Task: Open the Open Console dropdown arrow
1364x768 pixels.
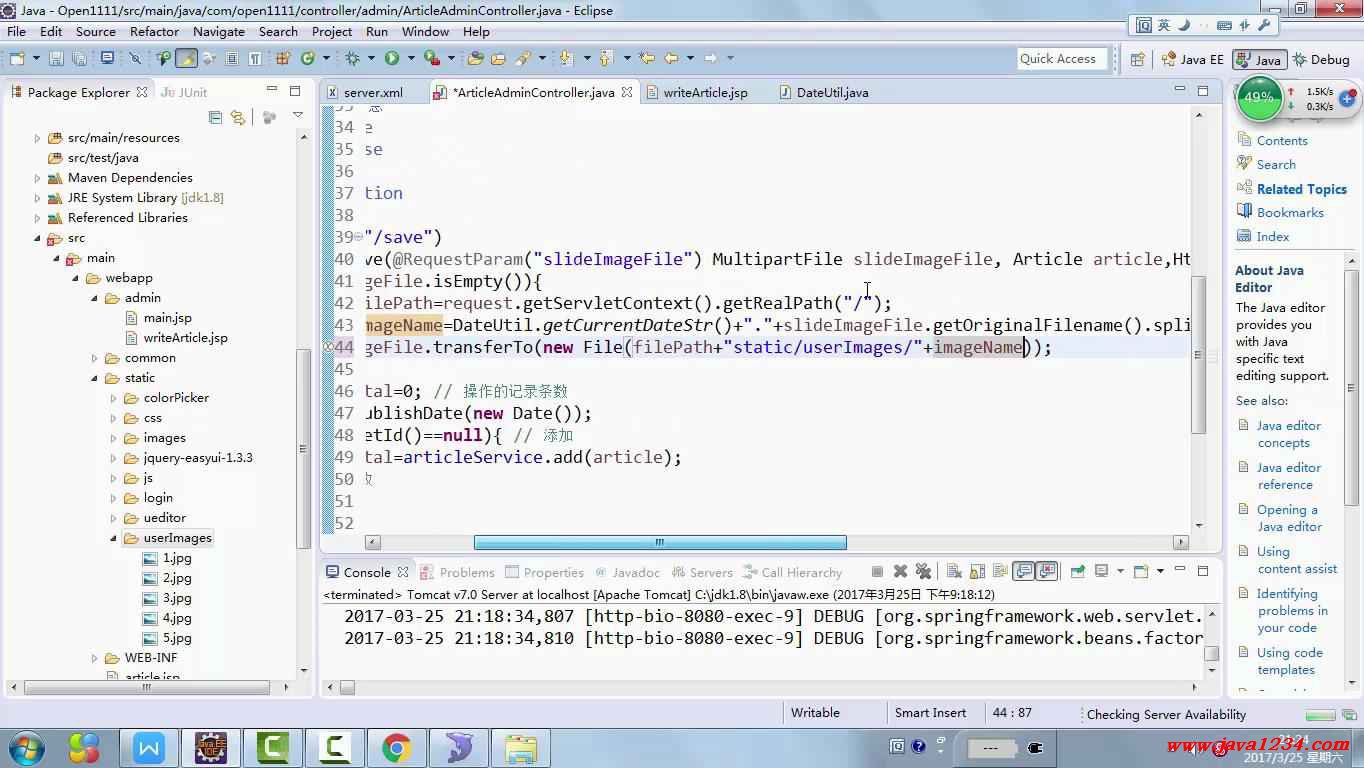Action: point(1160,572)
